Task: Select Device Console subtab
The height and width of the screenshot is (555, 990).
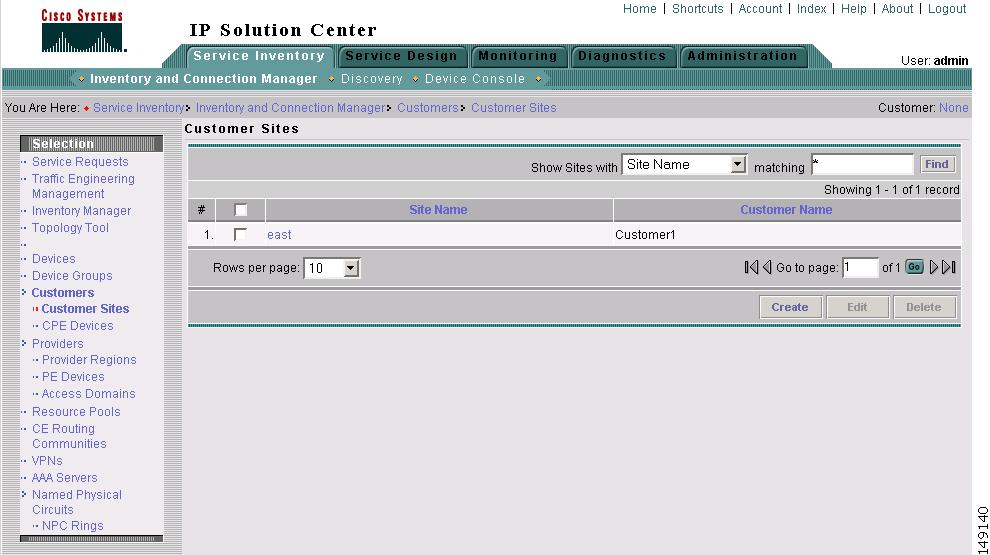Action: click(475, 79)
